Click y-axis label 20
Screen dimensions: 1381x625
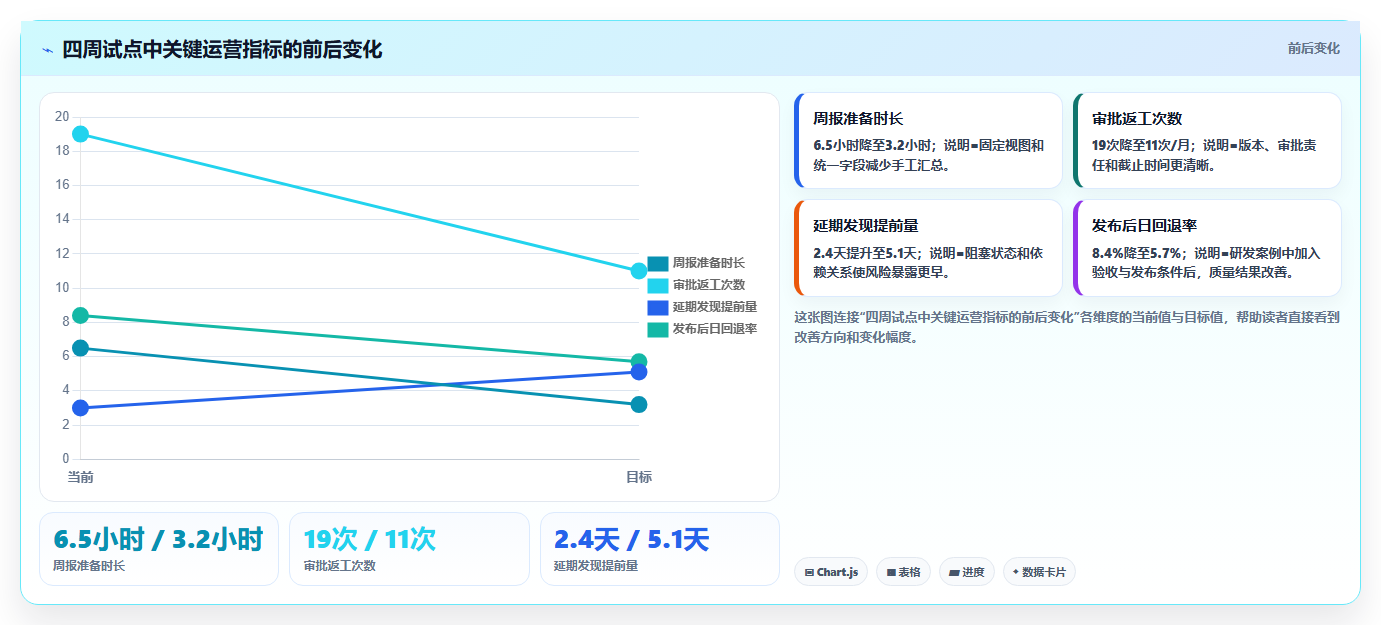pos(62,117)
